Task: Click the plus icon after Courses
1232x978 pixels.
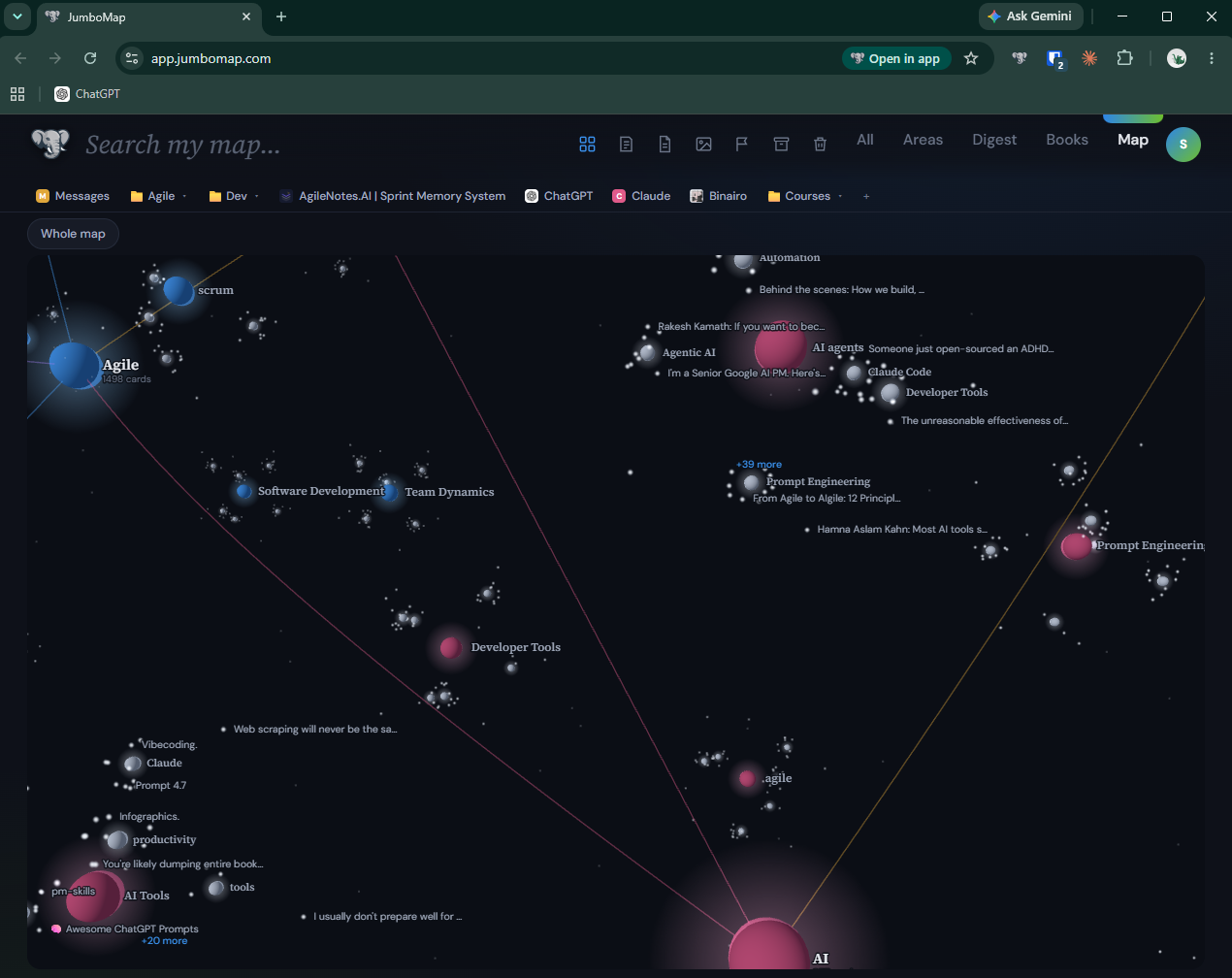Action: (866, 196)
